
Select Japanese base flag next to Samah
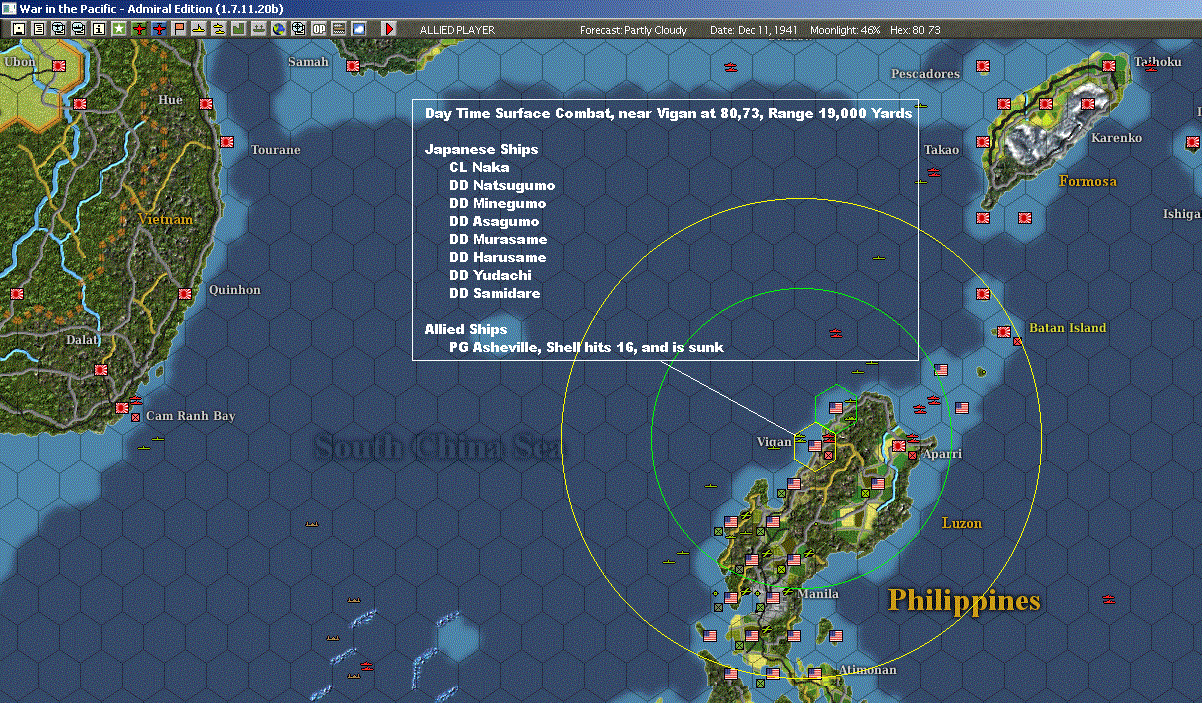353,66
